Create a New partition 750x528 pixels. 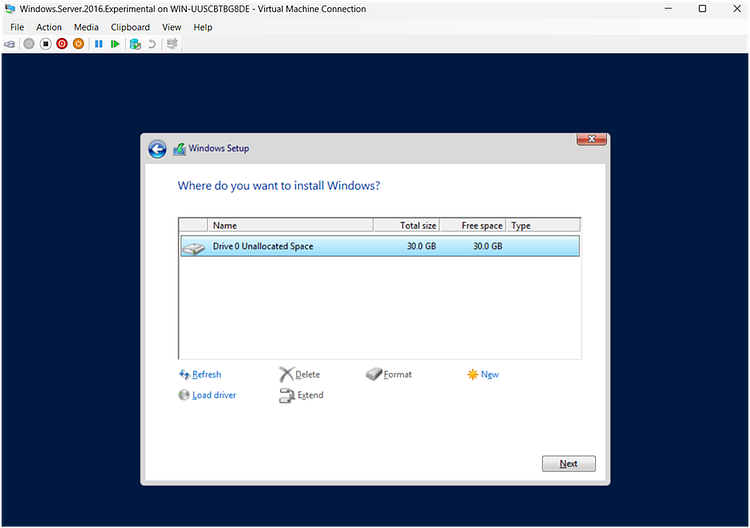pyautogui.click(x=490, y=374)
